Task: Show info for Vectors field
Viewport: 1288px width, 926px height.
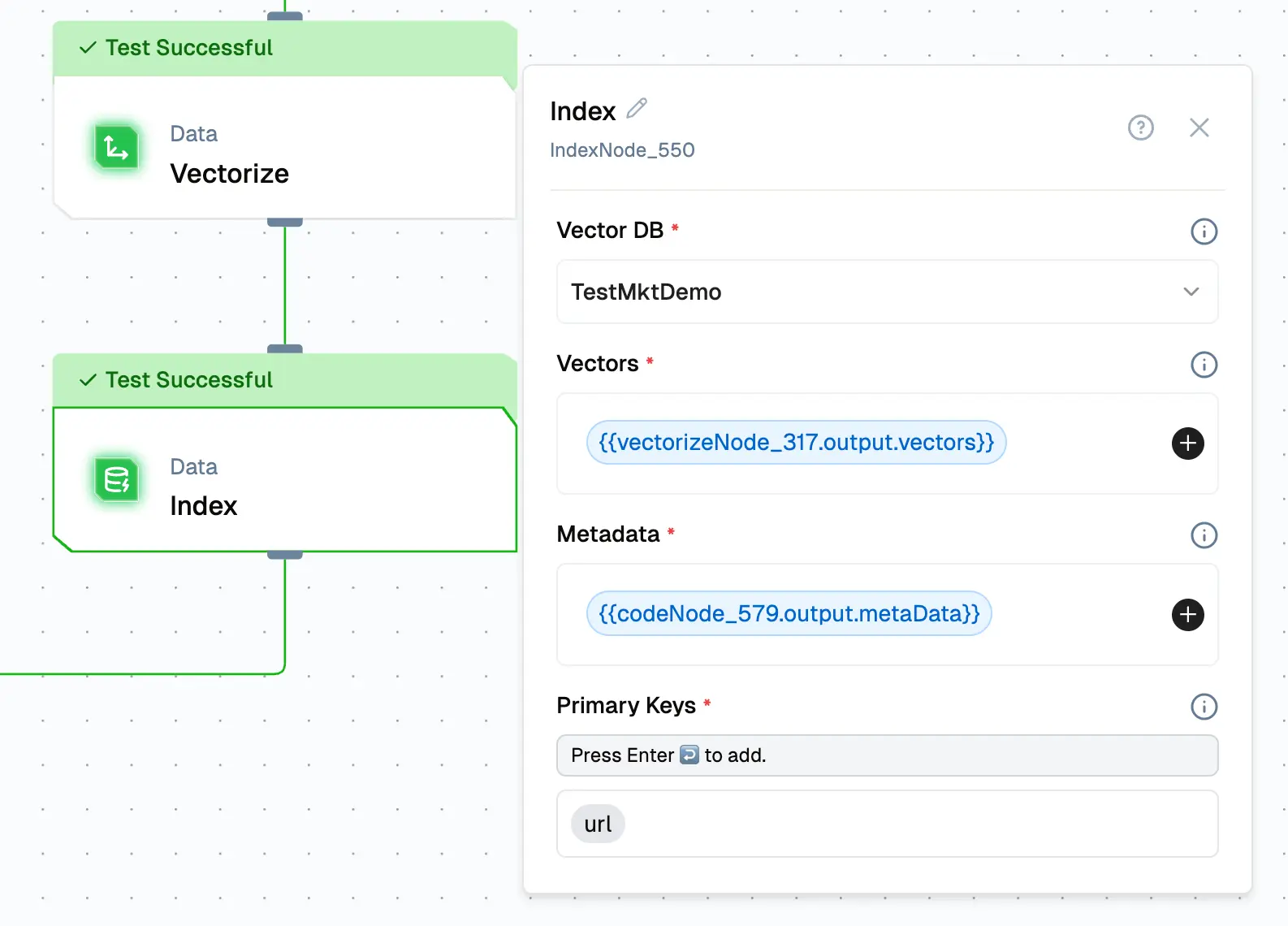Action: point(1204,365)
